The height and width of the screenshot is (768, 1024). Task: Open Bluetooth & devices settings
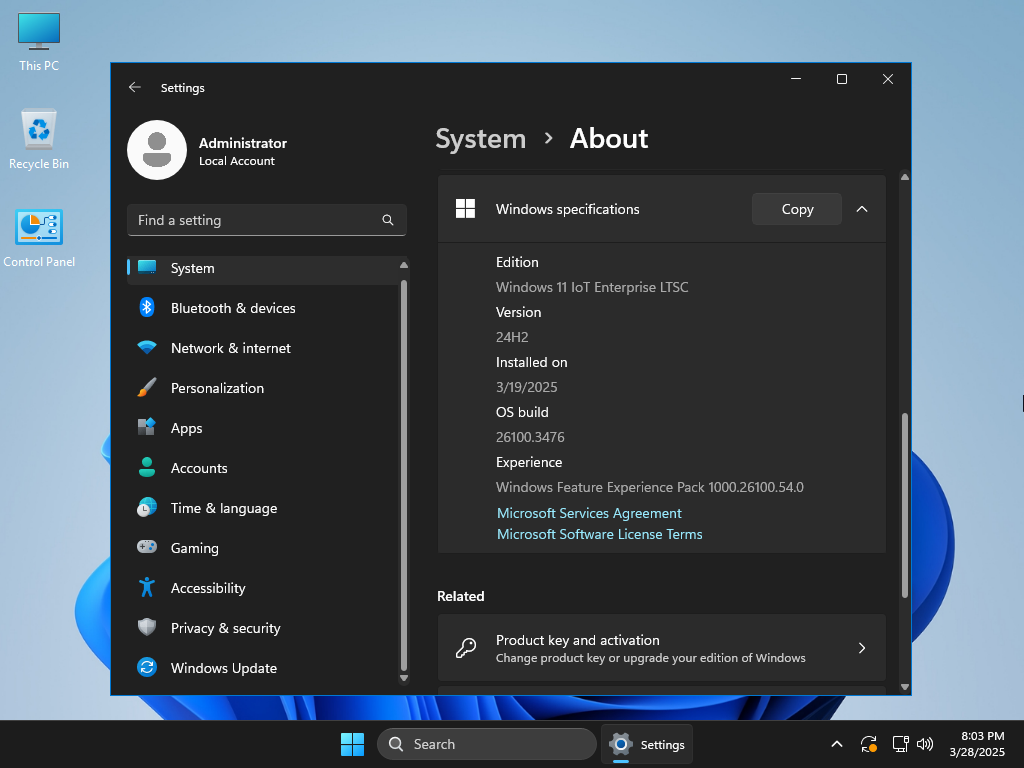pyautogui.click(x=263, y=308)
